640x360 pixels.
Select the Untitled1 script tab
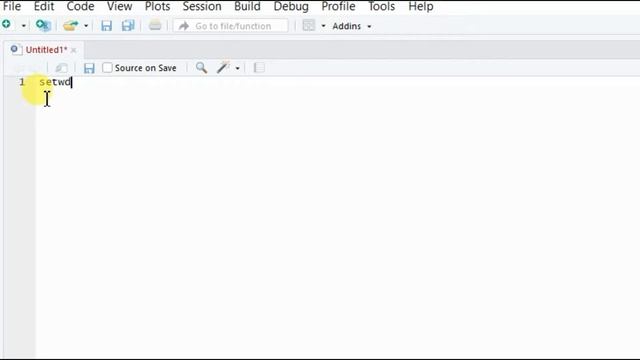pyautogui.click(x=46, y=50)
